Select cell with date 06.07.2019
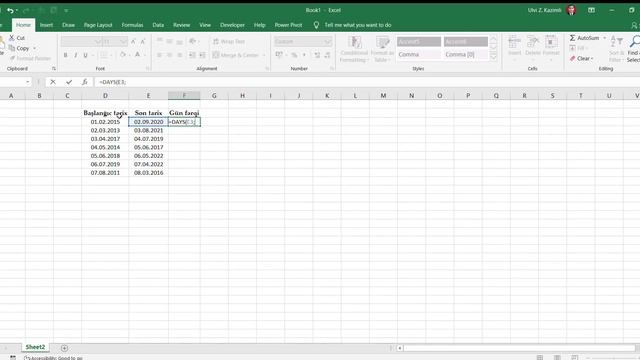This screenshot has width=640, height=360. (x=105, y=164)
